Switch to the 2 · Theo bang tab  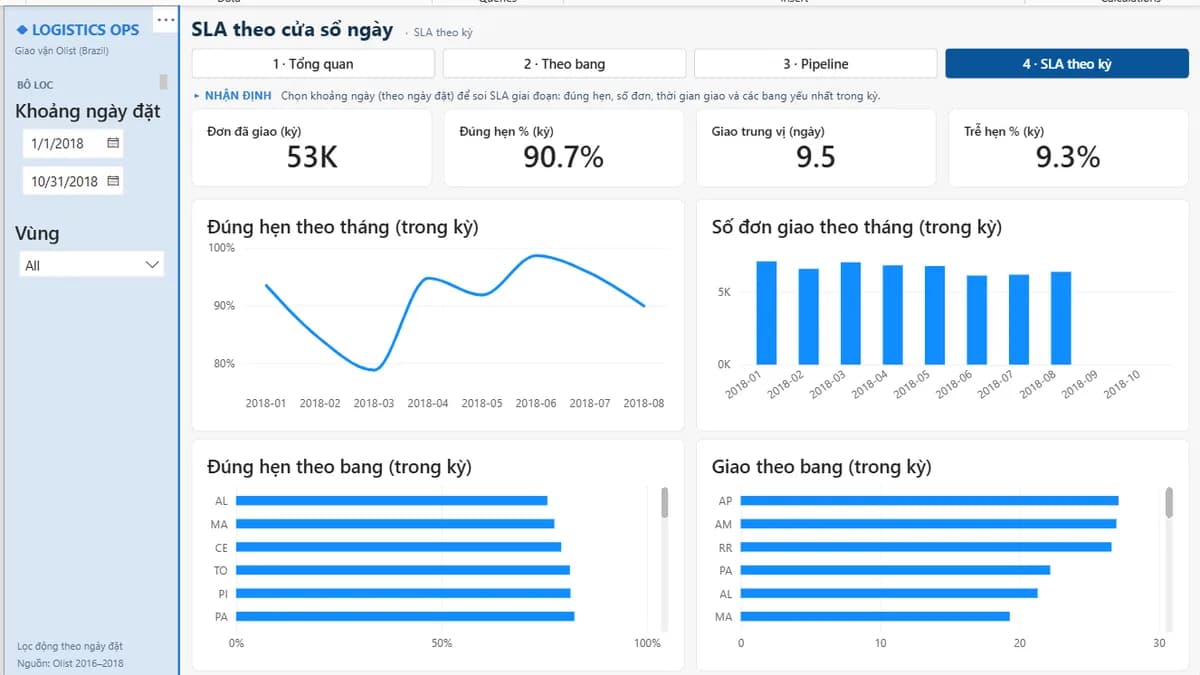pyautogui.click(x=564, y=64)
